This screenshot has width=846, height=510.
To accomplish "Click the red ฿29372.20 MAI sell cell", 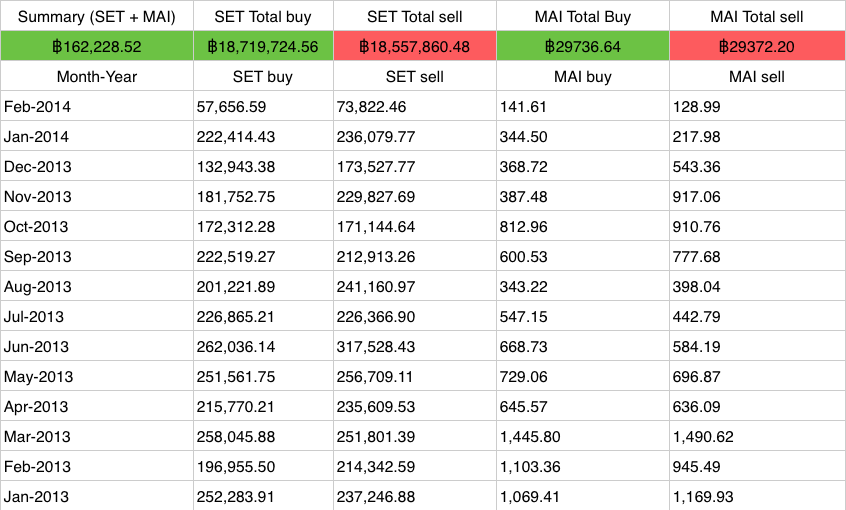I will [x=757, y=46].
